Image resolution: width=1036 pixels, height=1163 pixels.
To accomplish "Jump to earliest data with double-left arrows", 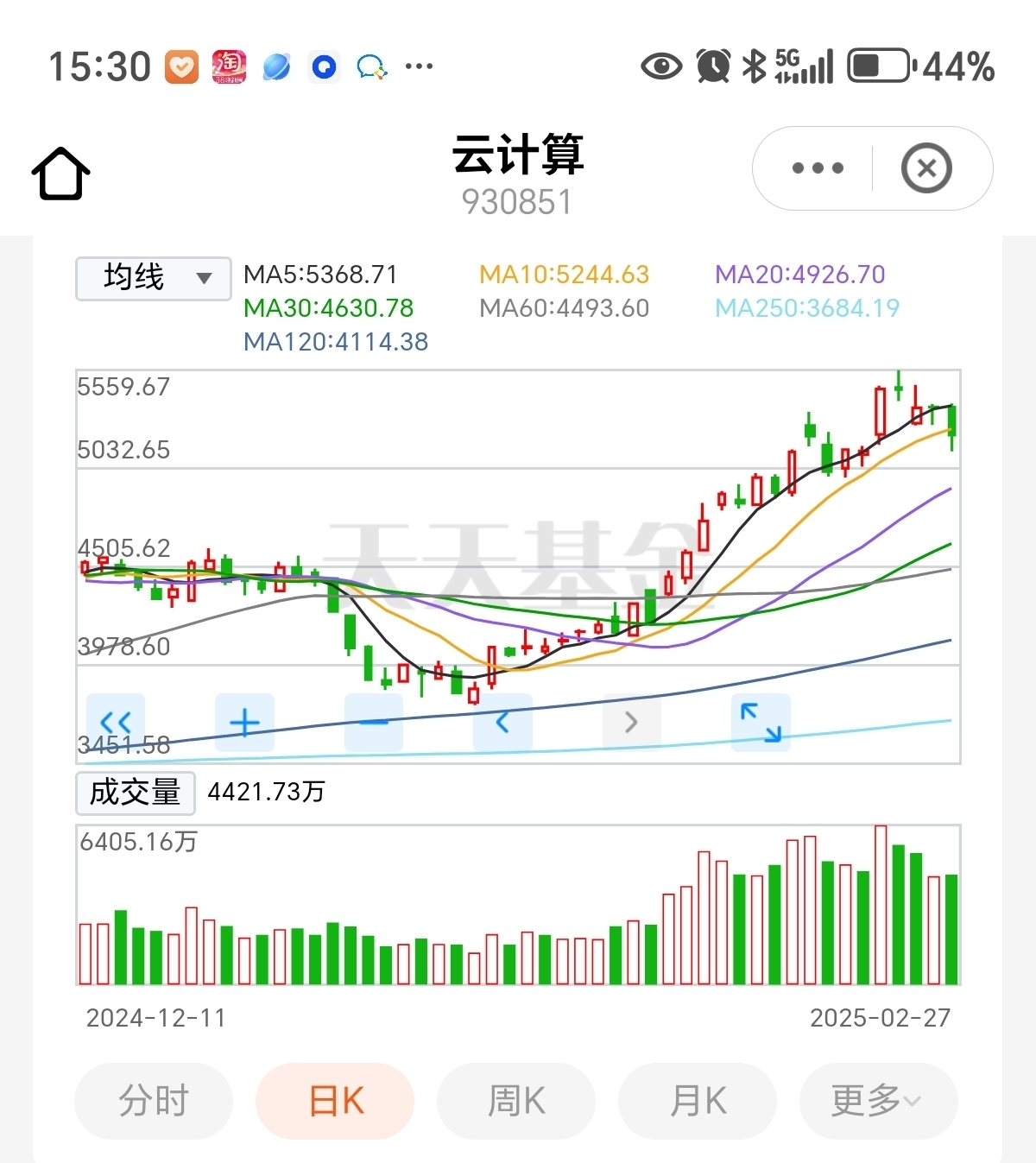I will (116, 722).
